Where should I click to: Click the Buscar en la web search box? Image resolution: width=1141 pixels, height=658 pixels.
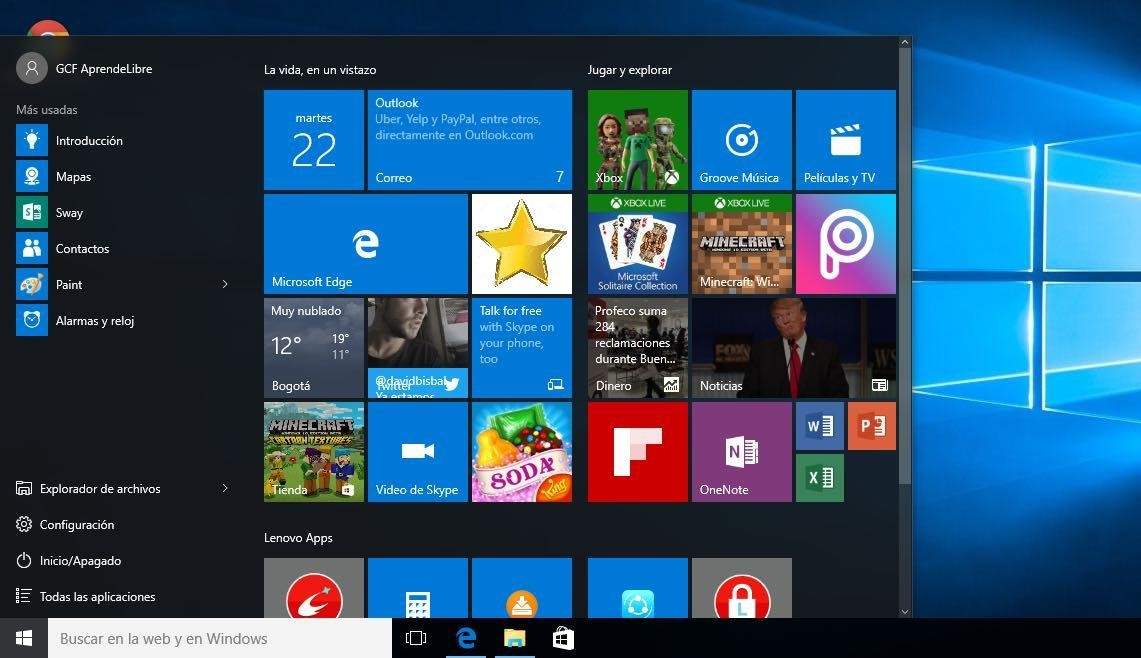(x=220, y=639)
